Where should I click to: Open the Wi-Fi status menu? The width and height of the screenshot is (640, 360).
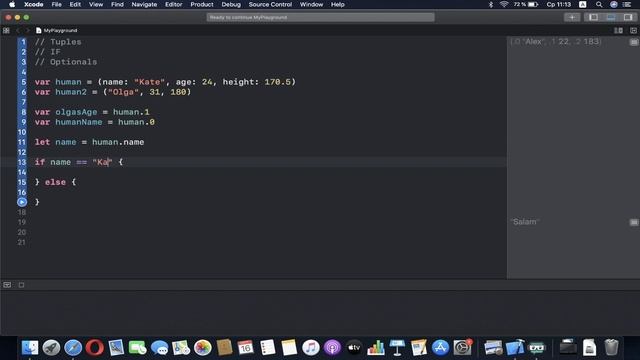pos(504,4)
